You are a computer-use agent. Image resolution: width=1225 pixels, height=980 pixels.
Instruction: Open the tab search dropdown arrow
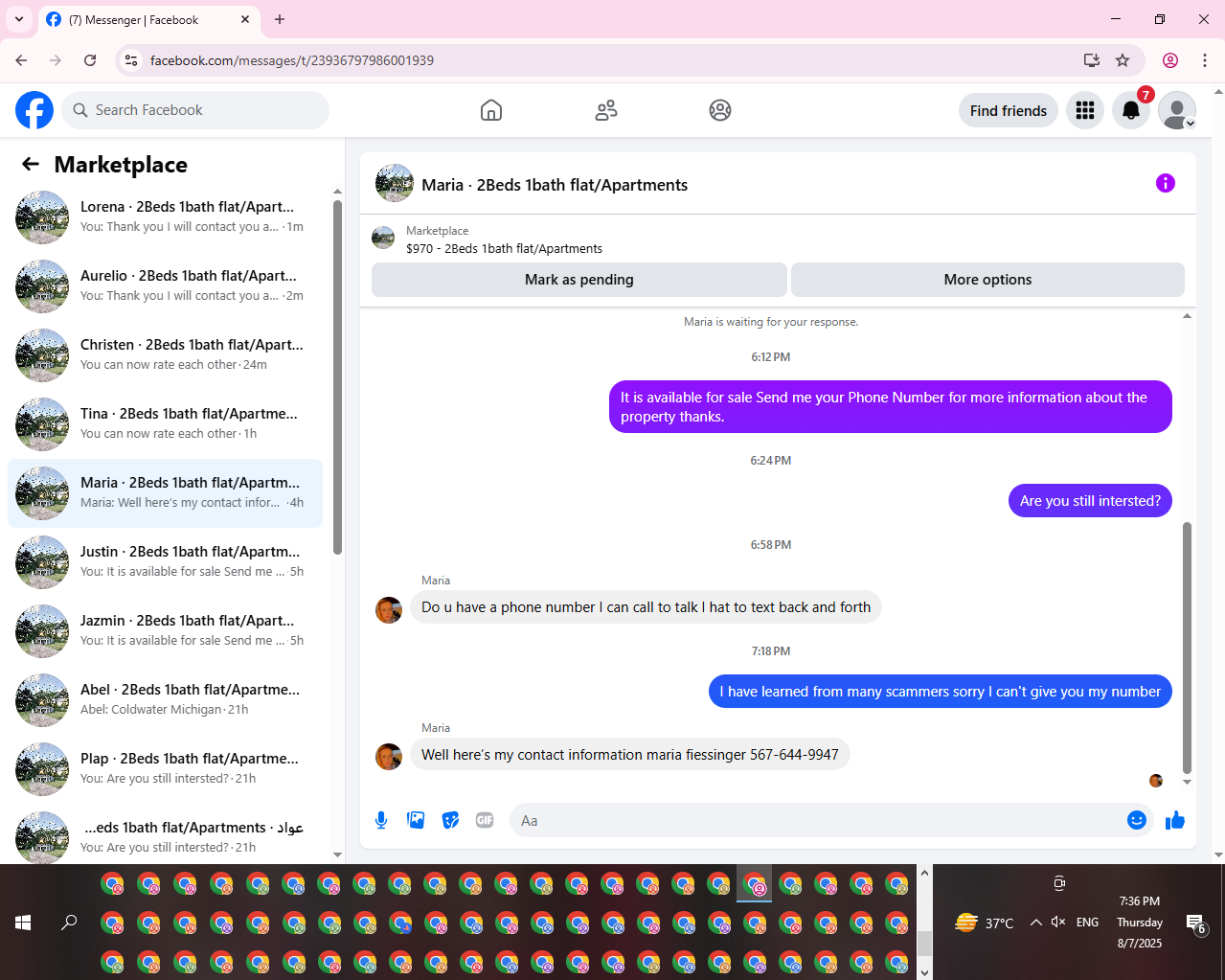point(18,19)
